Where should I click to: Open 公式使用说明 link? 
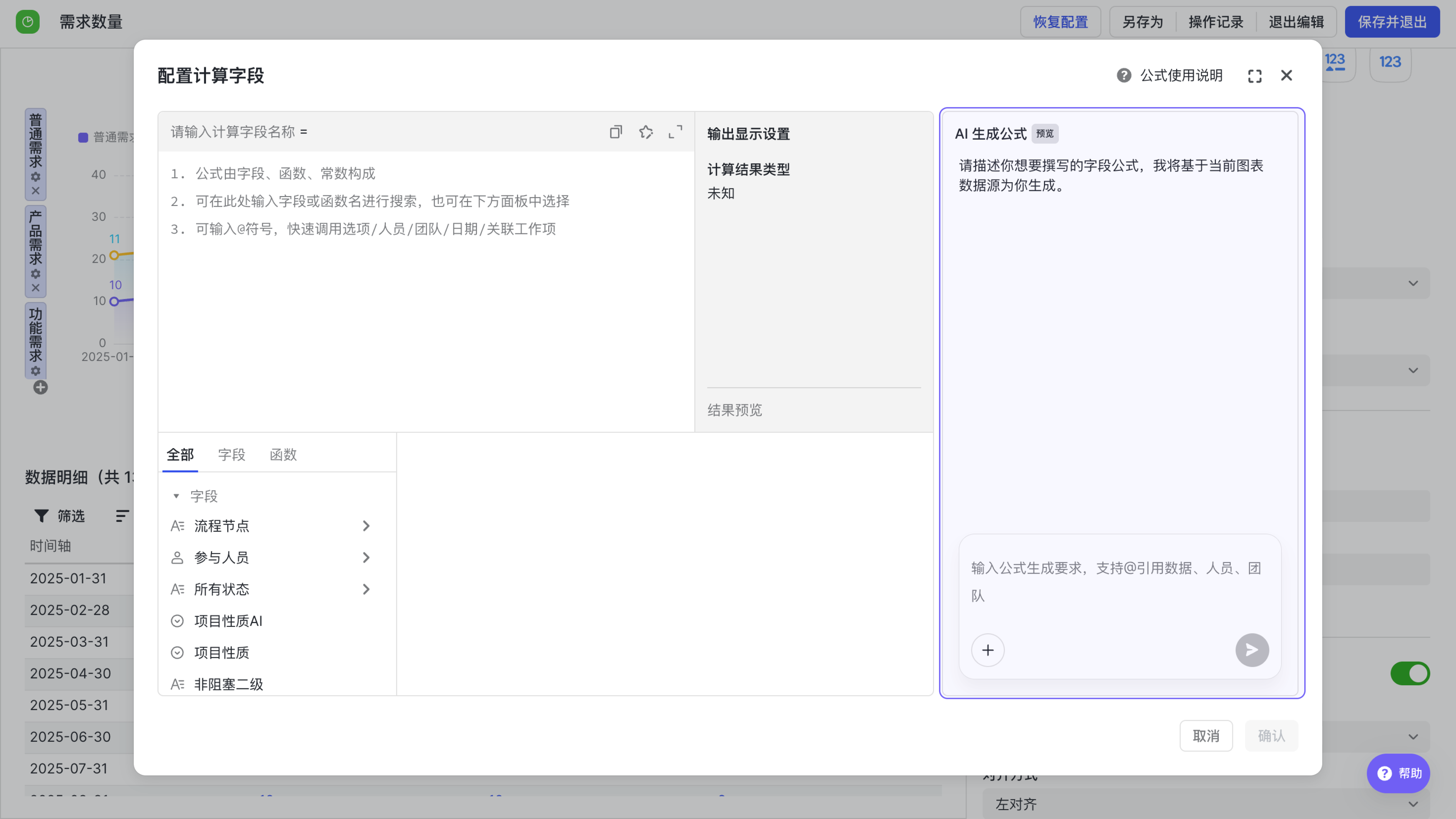click(x=1181, y=75)
